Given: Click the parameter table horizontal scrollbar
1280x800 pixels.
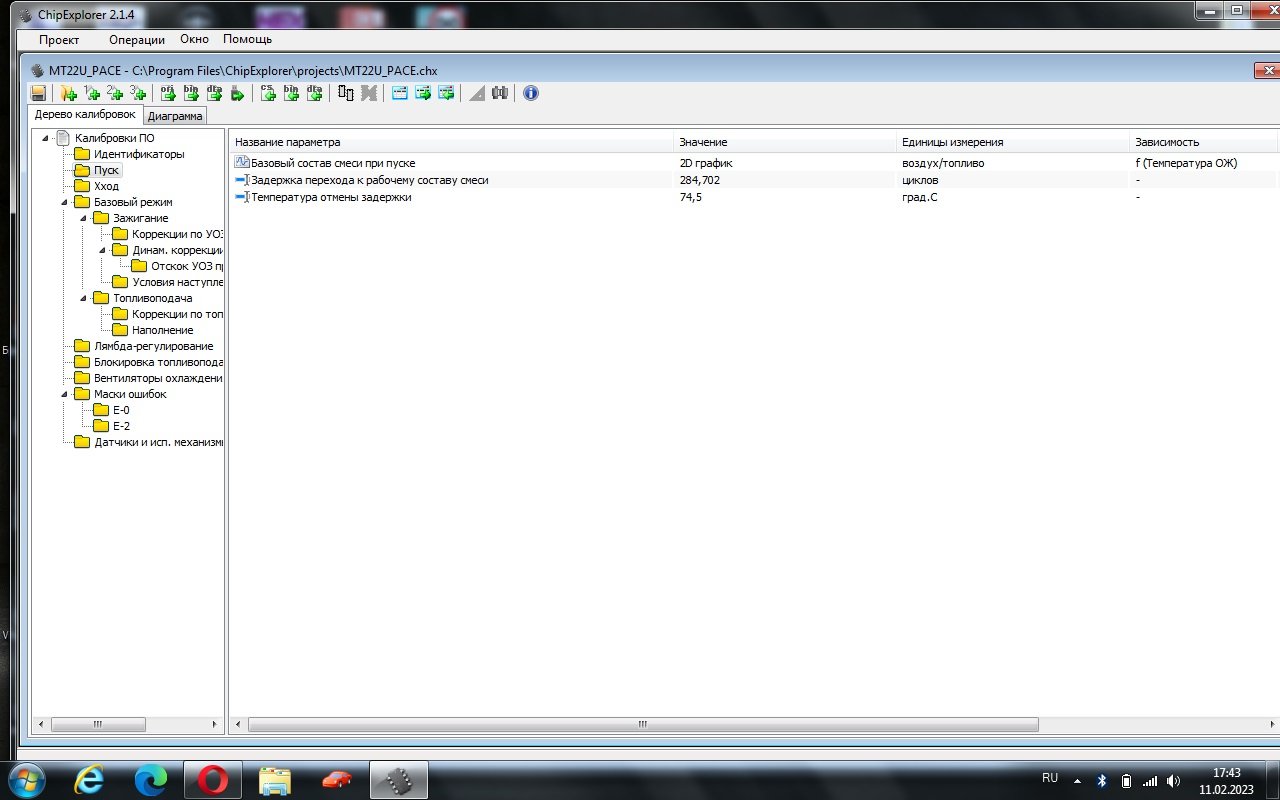Looking at the screenshot, I should tap(642, 724).
